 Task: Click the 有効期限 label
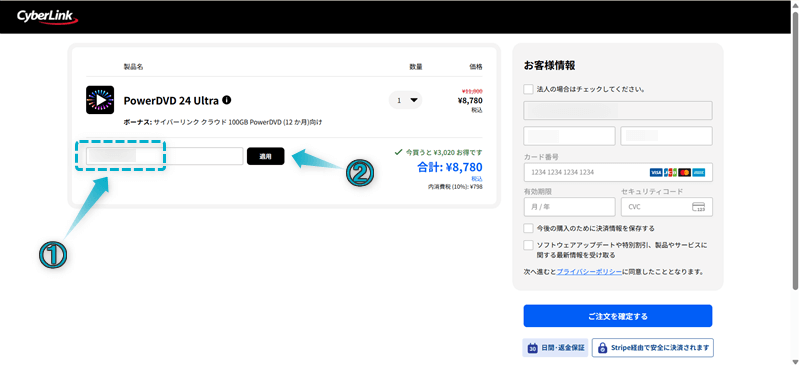(538, 191)
